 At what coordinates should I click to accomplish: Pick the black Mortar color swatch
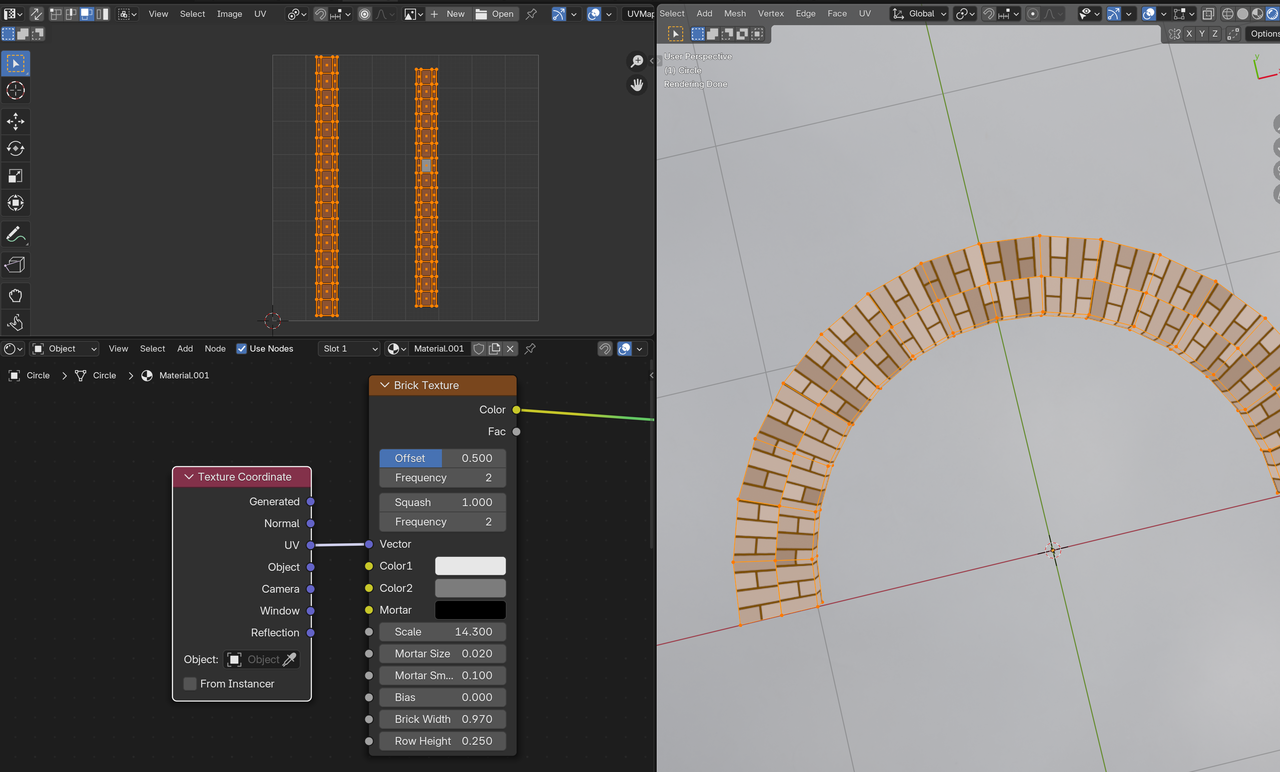[x=470, y=610]
